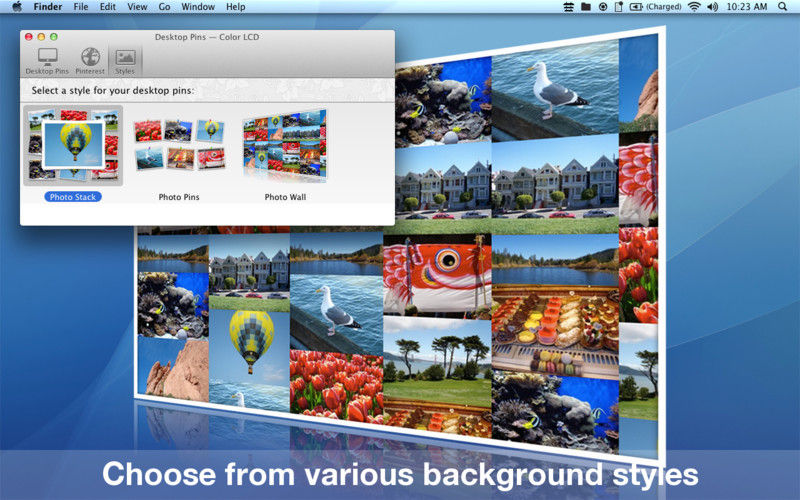Image resolution: width=800 pixels, height=500 pixels.
Task: Click the Photo Stack label
Action: [73, 197]
